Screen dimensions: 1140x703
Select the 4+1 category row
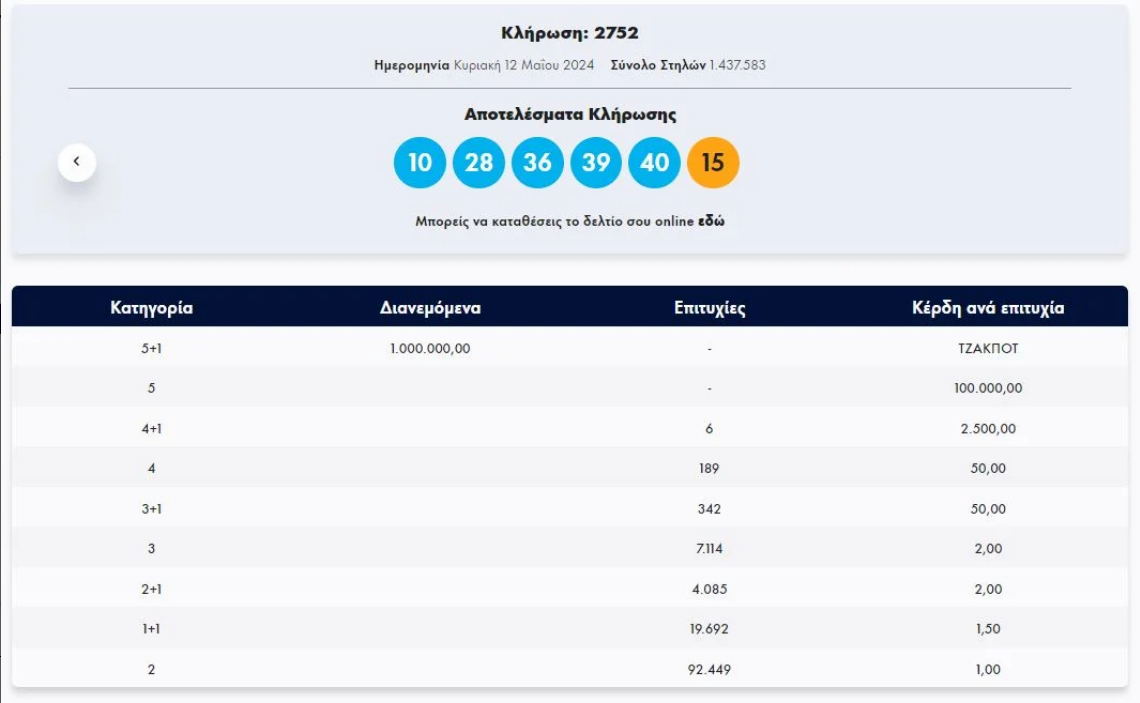click(151, 429)
